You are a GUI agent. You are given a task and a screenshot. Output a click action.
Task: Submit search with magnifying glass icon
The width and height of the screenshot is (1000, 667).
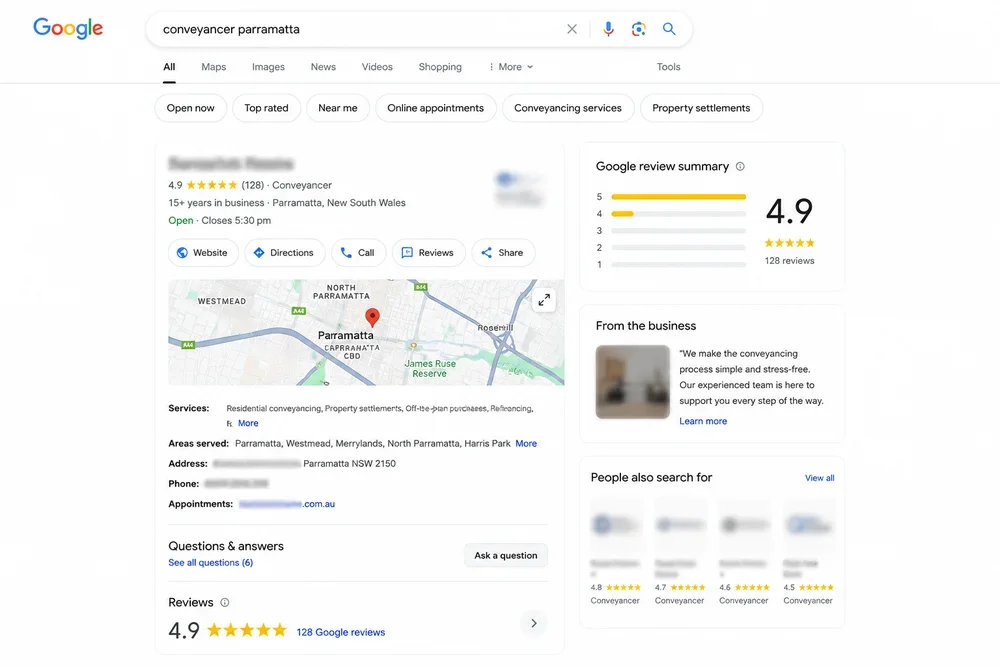coord(669,29)
